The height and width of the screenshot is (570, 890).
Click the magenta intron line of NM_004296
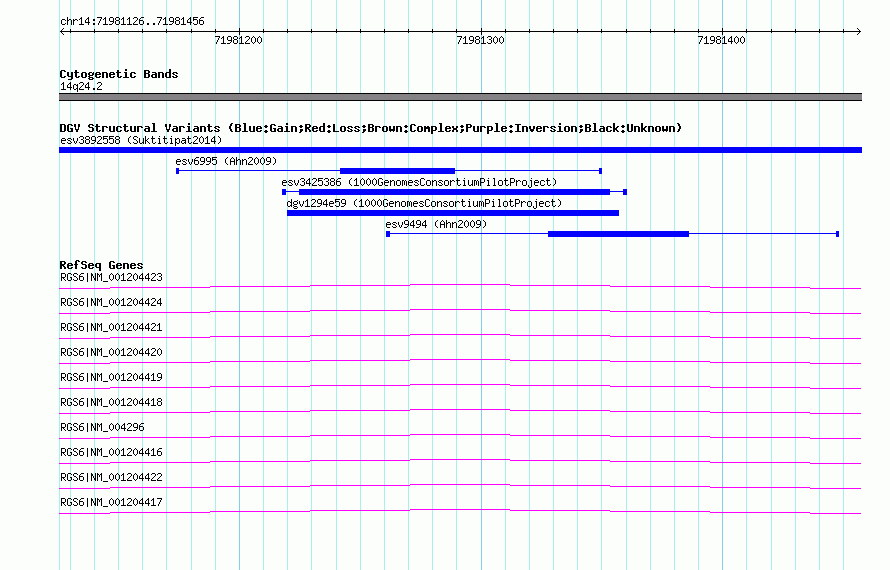pos(460,435)
